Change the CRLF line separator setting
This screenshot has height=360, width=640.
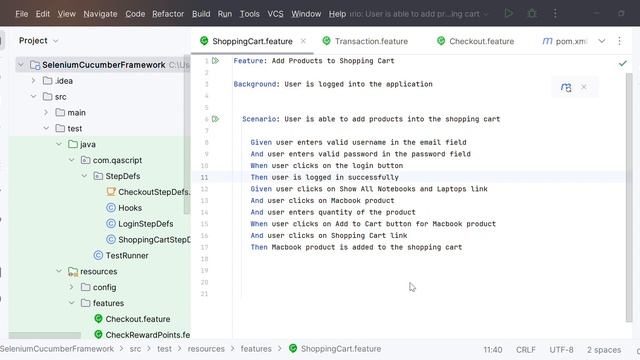coord(526,350)
